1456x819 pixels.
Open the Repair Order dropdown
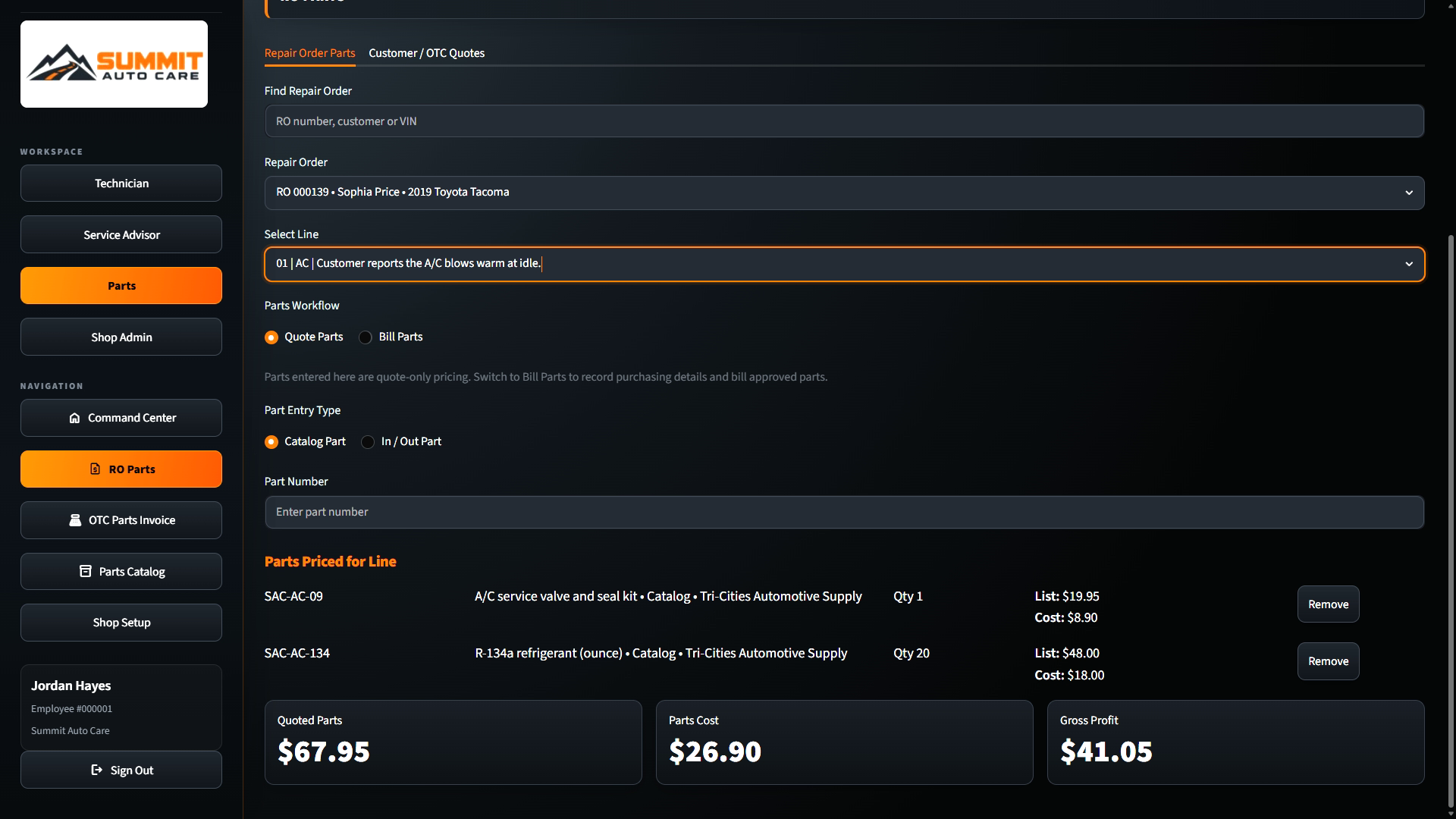(844, 193)
